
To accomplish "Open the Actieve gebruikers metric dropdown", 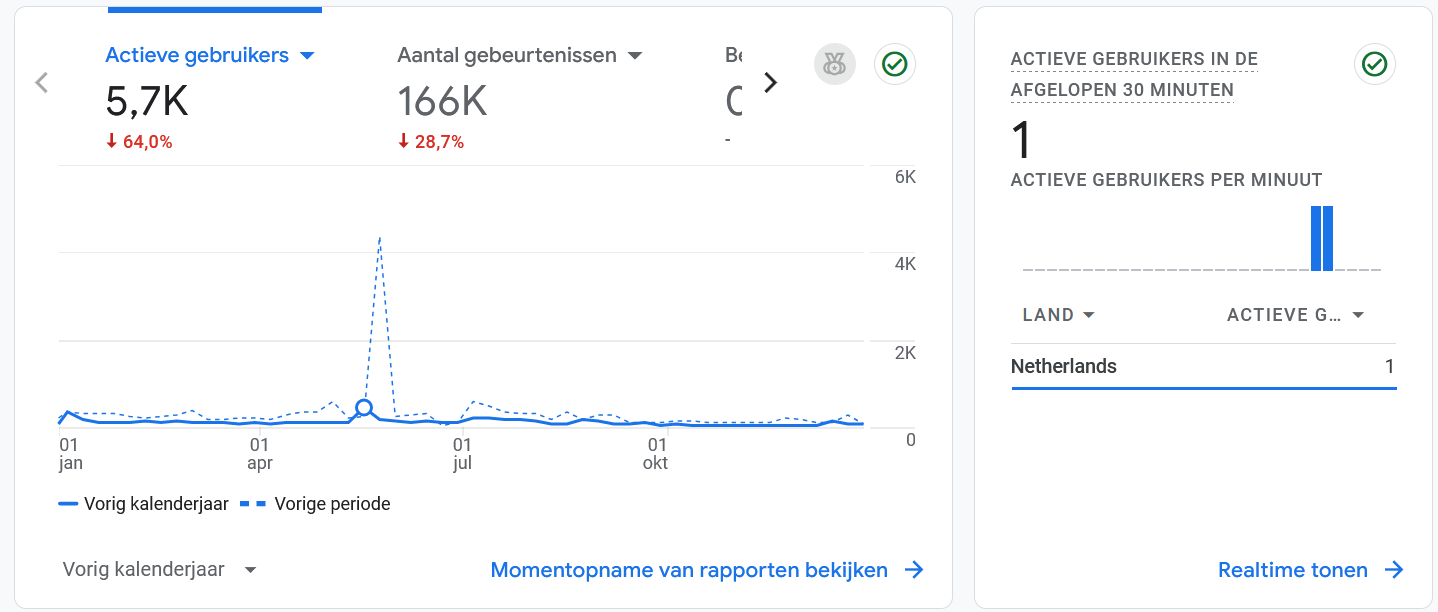I will click(308, 56).
